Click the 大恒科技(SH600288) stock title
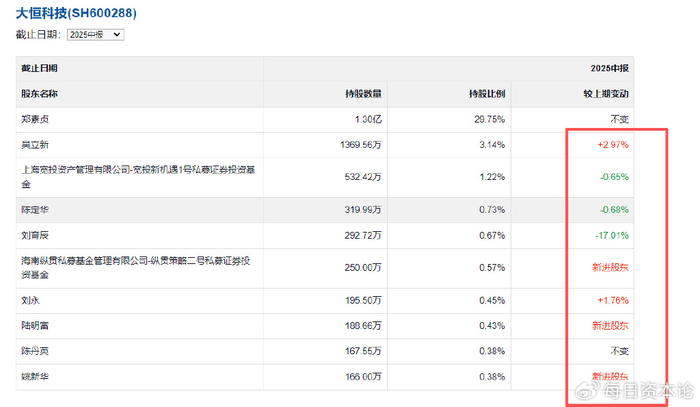 click(76, 14)
